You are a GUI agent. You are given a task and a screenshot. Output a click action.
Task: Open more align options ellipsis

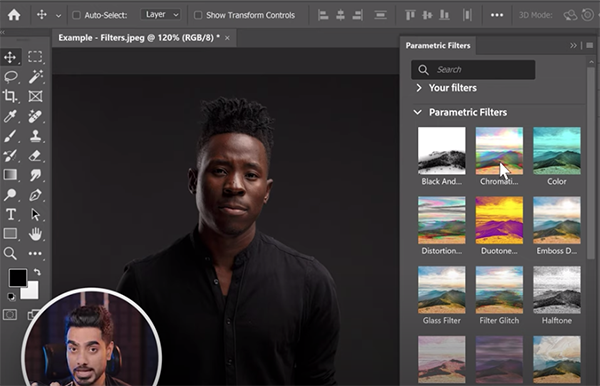[x=497, y=15]
